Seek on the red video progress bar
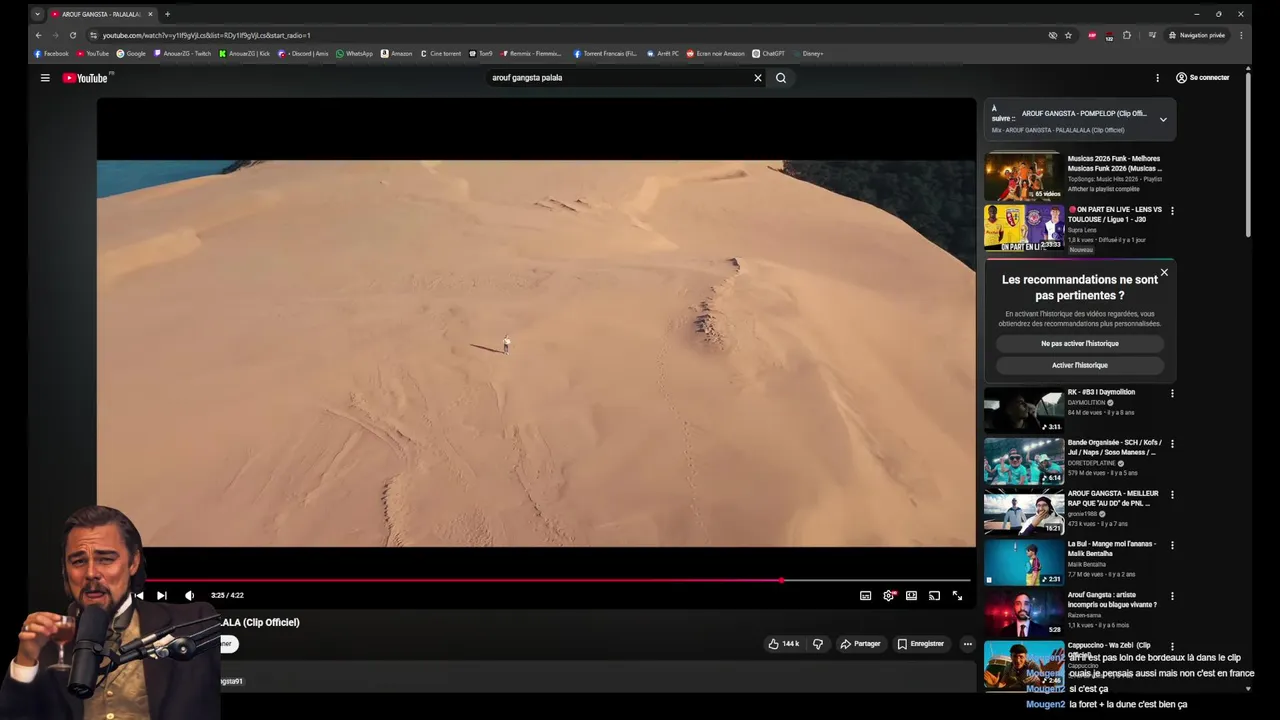Screen dimensions: 1280x720 click(x=558, y=580)
